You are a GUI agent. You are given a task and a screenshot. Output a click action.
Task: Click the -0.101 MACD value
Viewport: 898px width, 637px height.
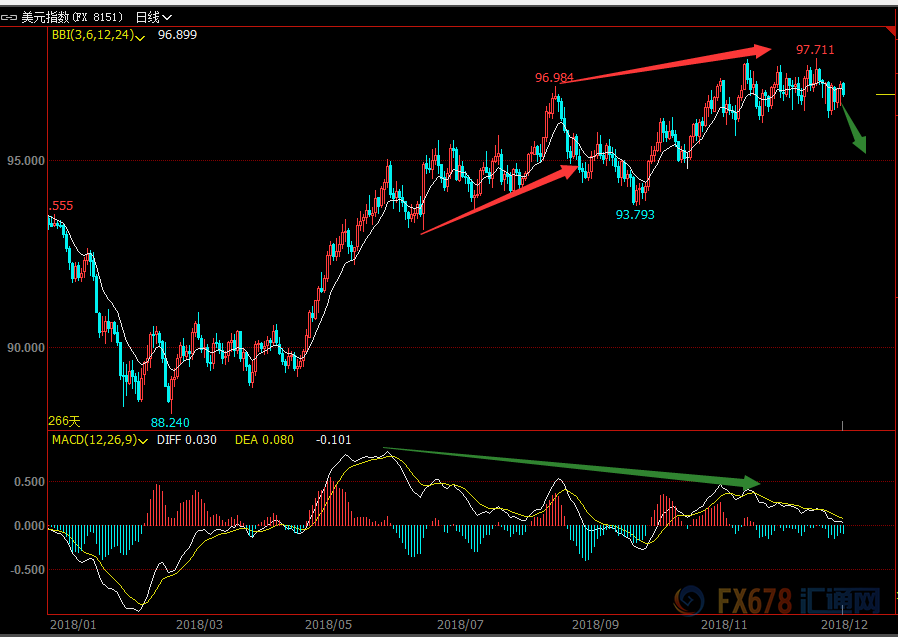[333, 440]
